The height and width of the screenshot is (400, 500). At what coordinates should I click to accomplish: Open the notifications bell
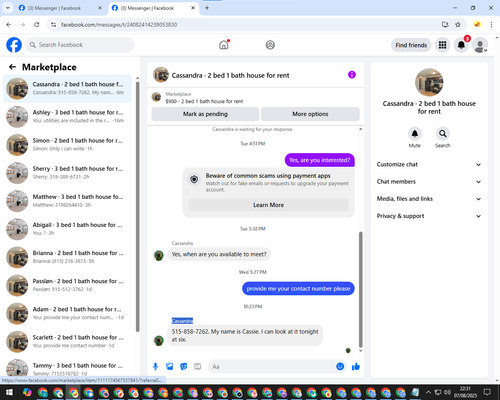pos(461,45)
